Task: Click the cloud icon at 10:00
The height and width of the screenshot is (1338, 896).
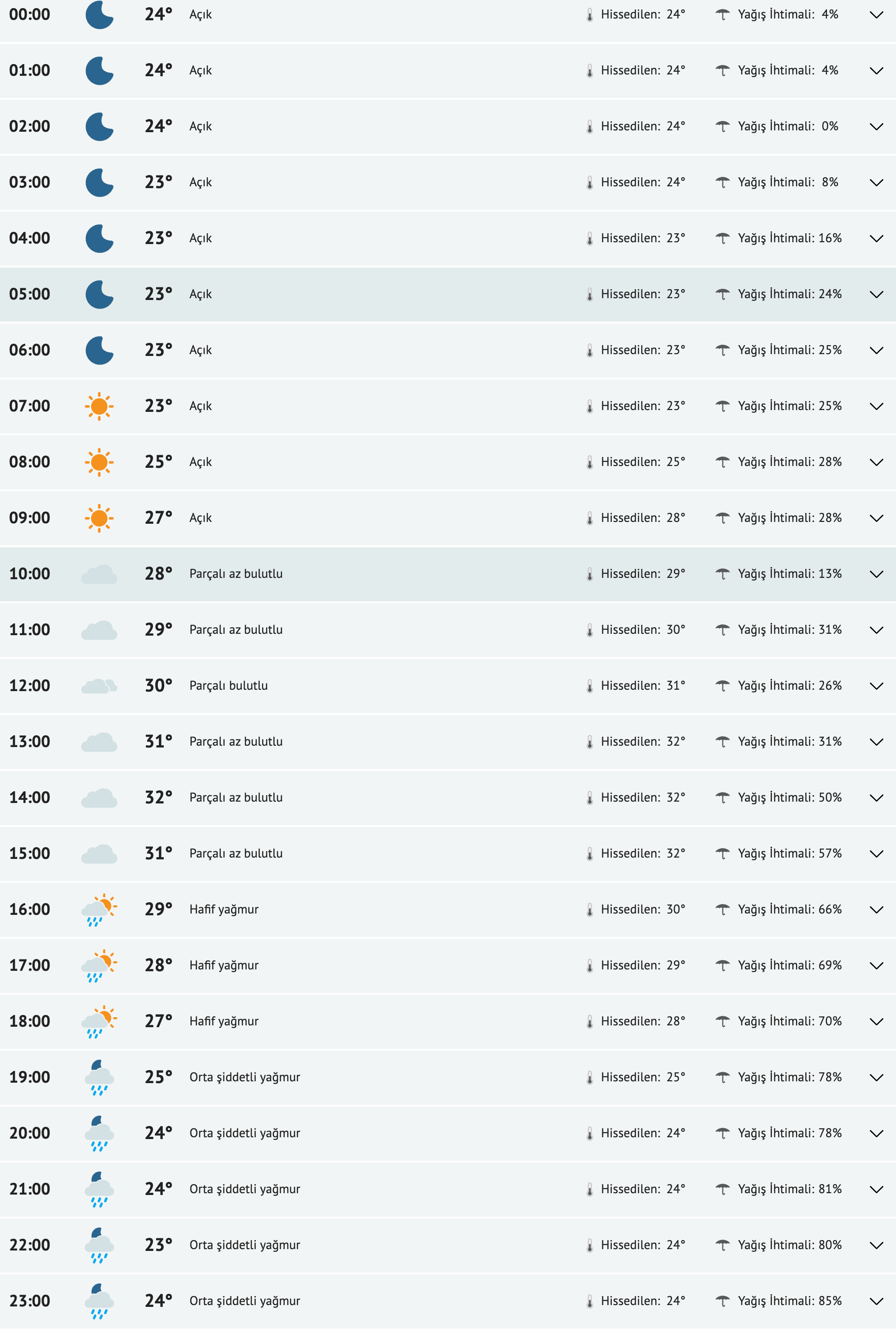Action: (x=99, y=574)
